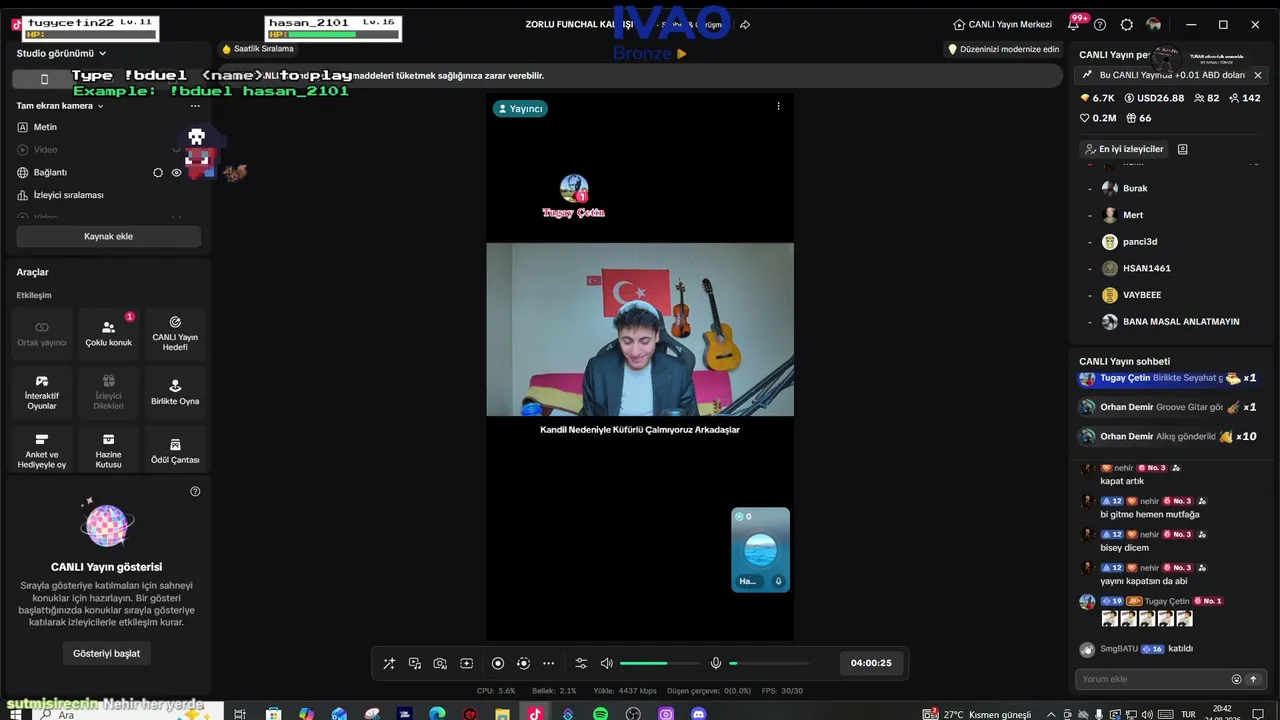Show hidden system tray icons
The height and width of the screenshot is (720, 1280).
click(x=1050, y=714)
